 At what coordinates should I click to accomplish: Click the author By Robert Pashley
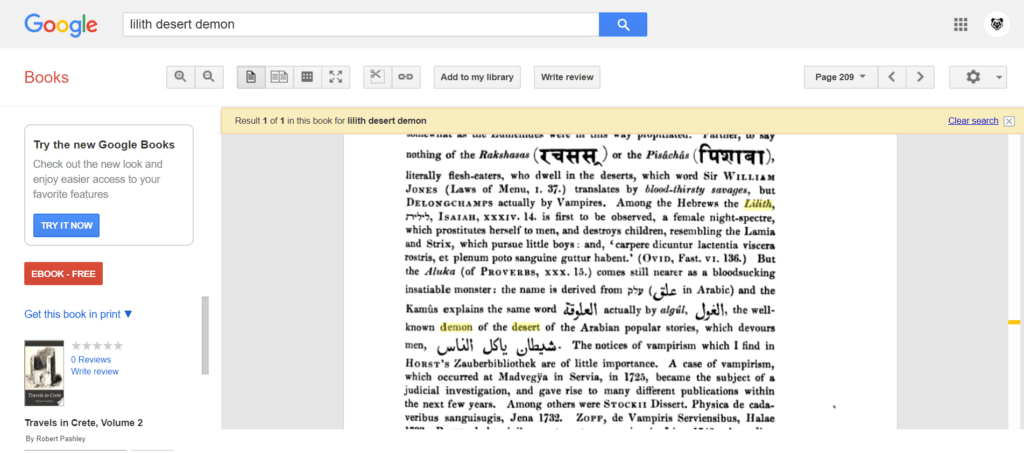[55, 439]
